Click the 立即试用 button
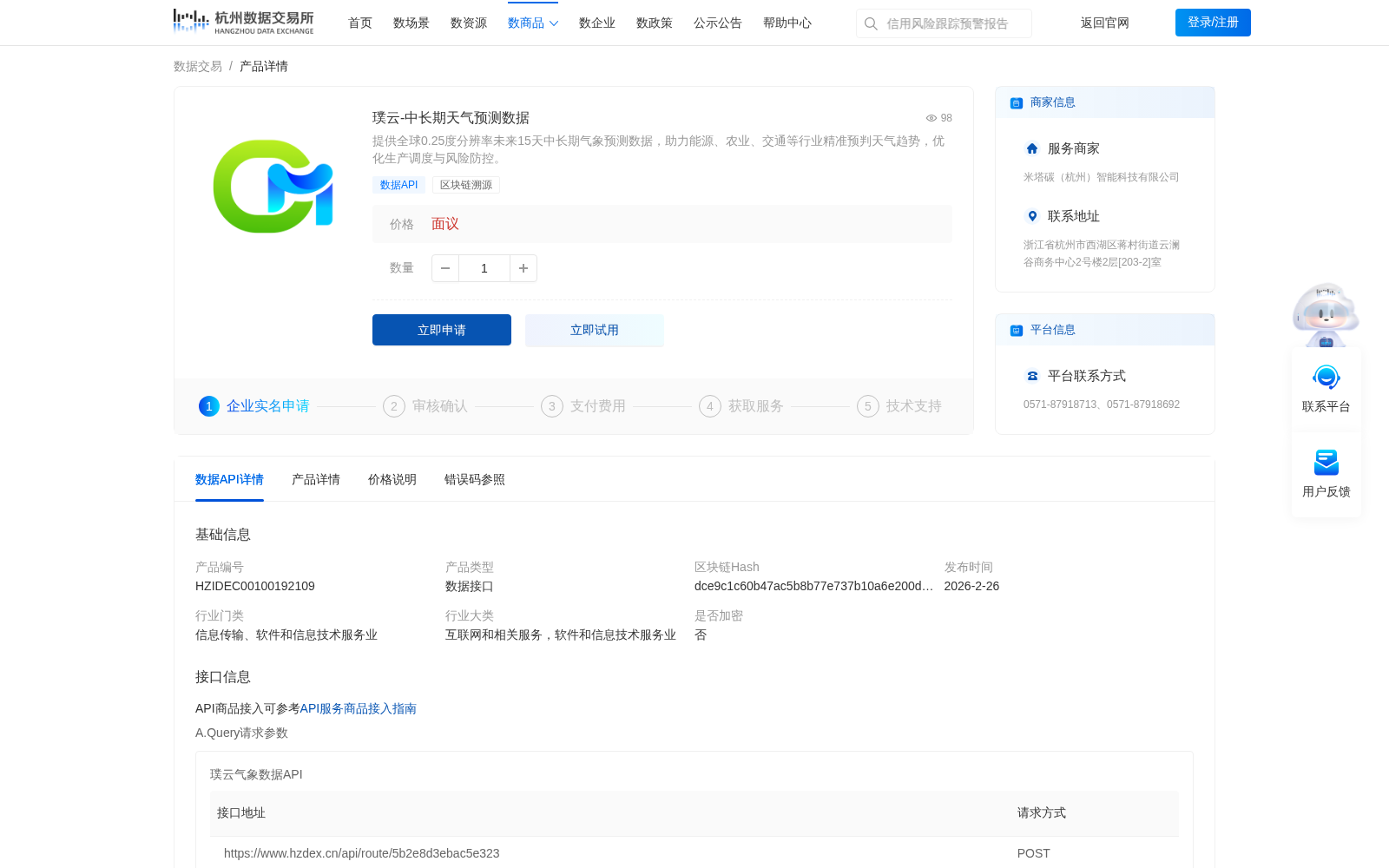Viewport: 1389px width, 868px height. click(x=595, y=330)
